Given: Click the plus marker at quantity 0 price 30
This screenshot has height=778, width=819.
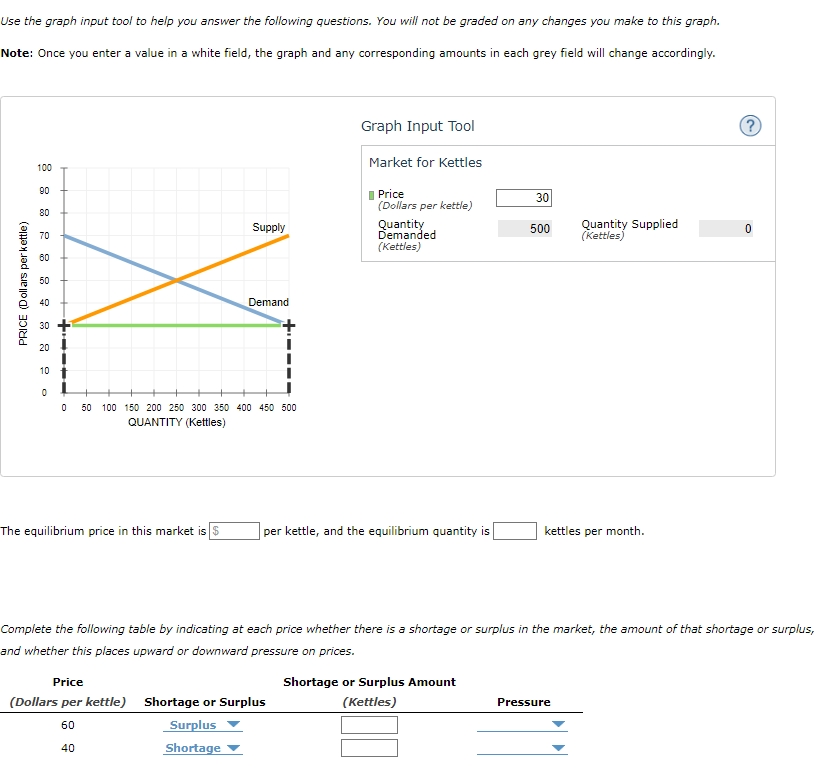Looking at the screenshot, I should point(63,324).
